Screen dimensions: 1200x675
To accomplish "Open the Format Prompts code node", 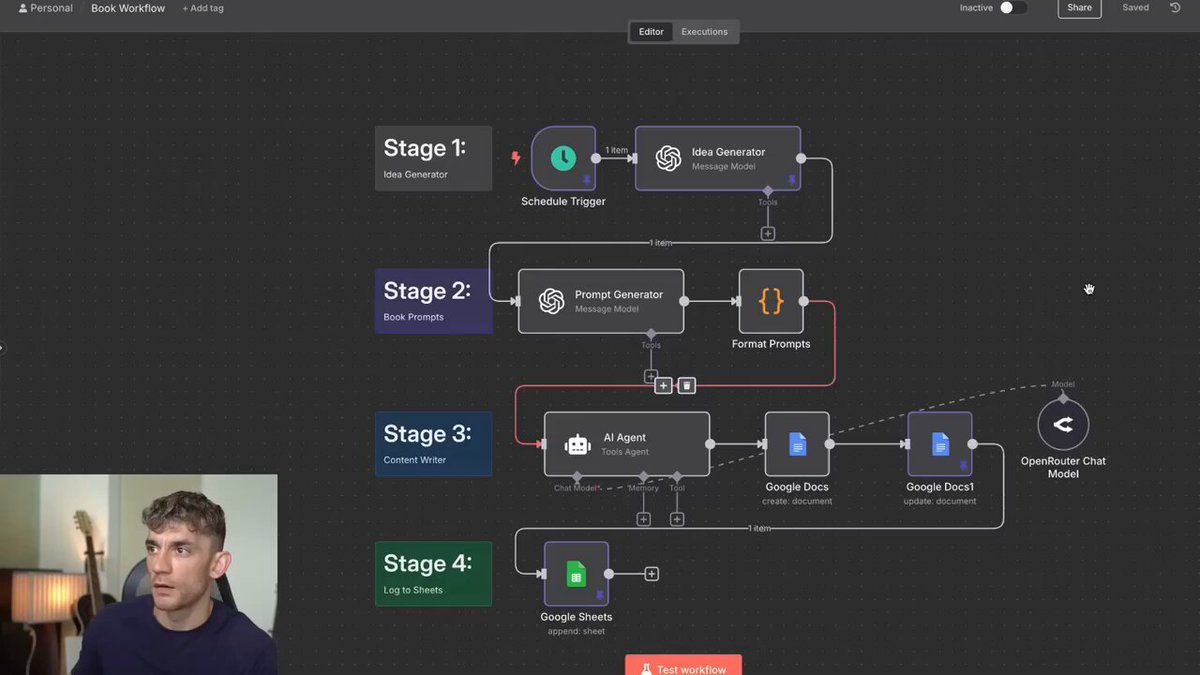I will tap(771, 301).
